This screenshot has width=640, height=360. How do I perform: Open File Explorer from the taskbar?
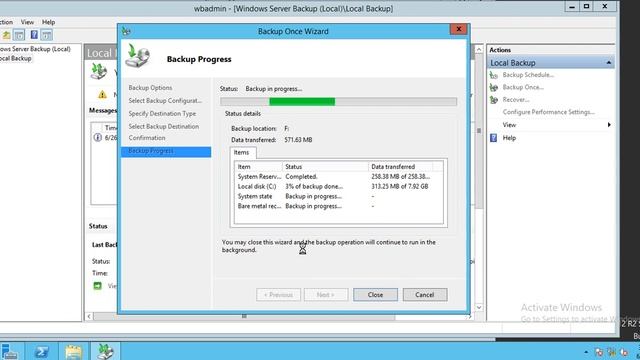[73, 351]
